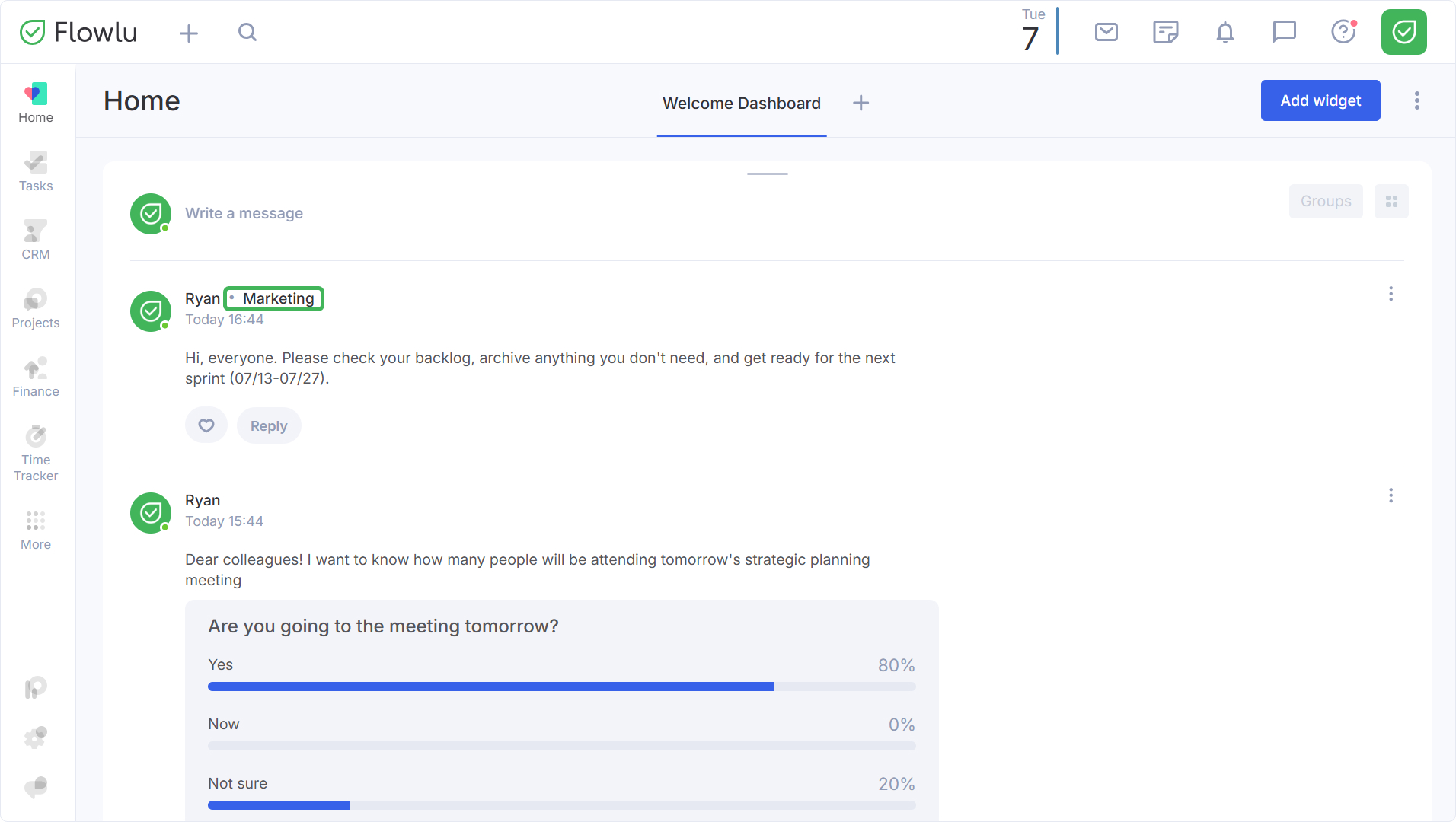The image size is (1456, 822).
Task: Like Ryan's sprint message with heart
Action: coord(206,425)
